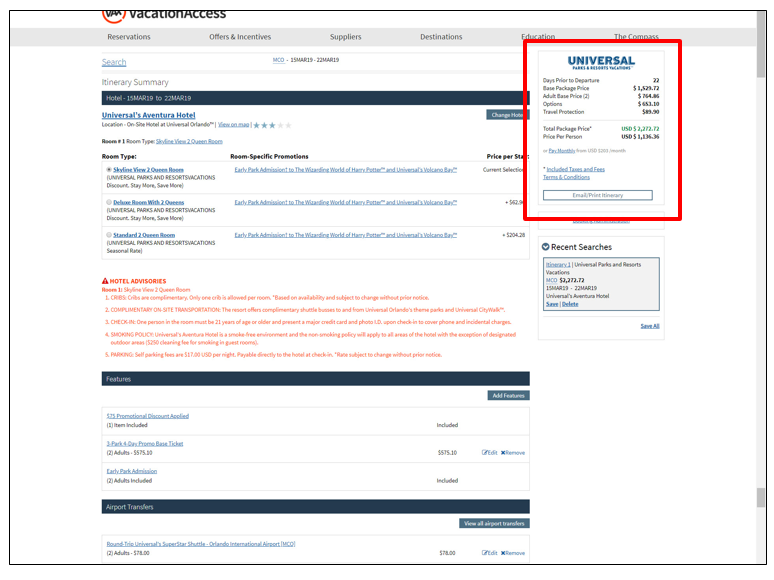774x580 pixels.
Task: Open Early Park Admission promotion for Deluxe room
Action: click(346, 202)
